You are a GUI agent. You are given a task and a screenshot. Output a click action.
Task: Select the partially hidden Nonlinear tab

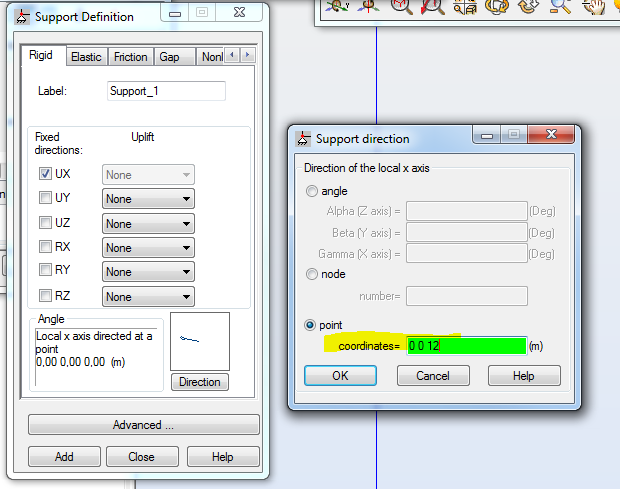(211, 57)
